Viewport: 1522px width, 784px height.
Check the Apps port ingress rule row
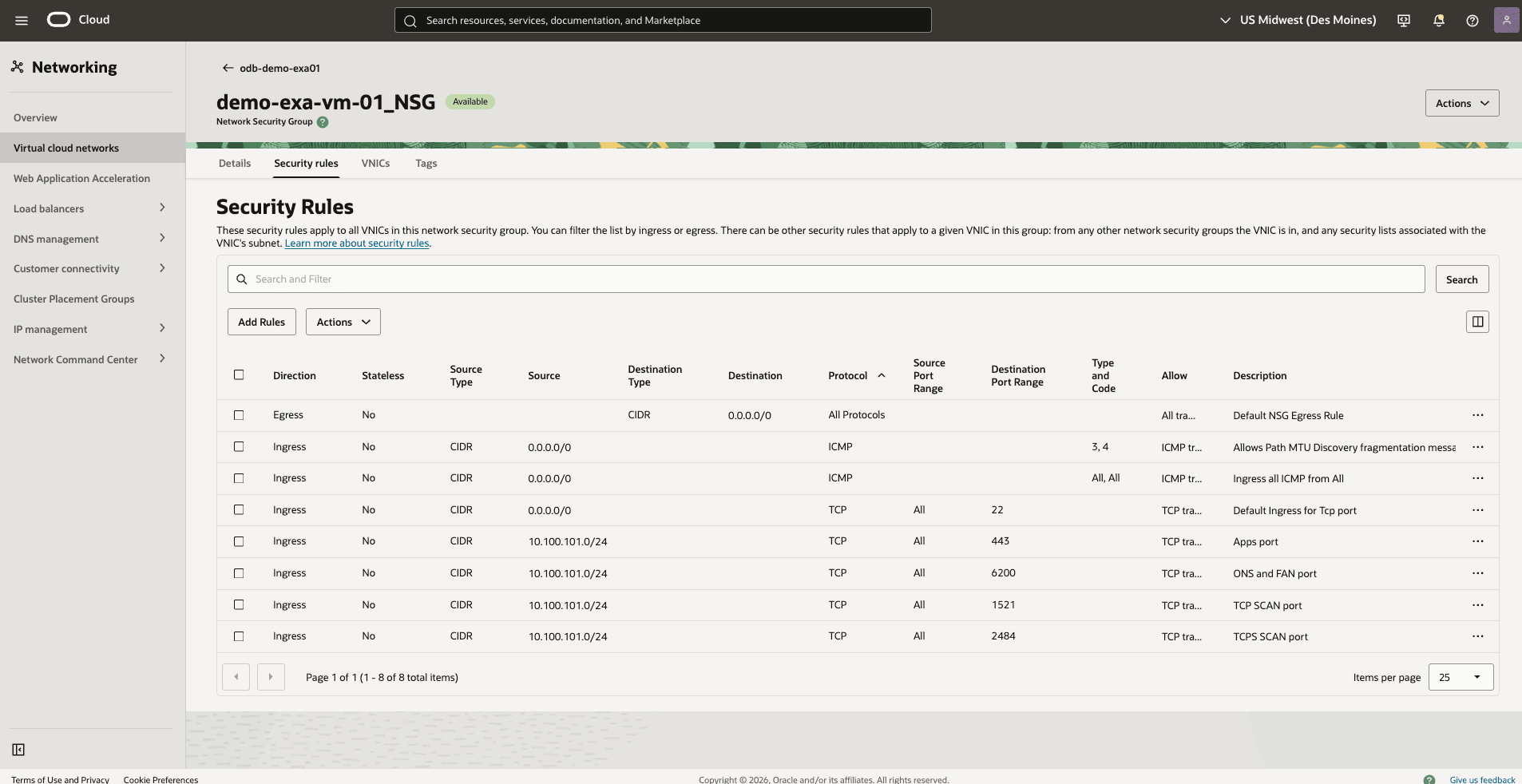(240, 541)
